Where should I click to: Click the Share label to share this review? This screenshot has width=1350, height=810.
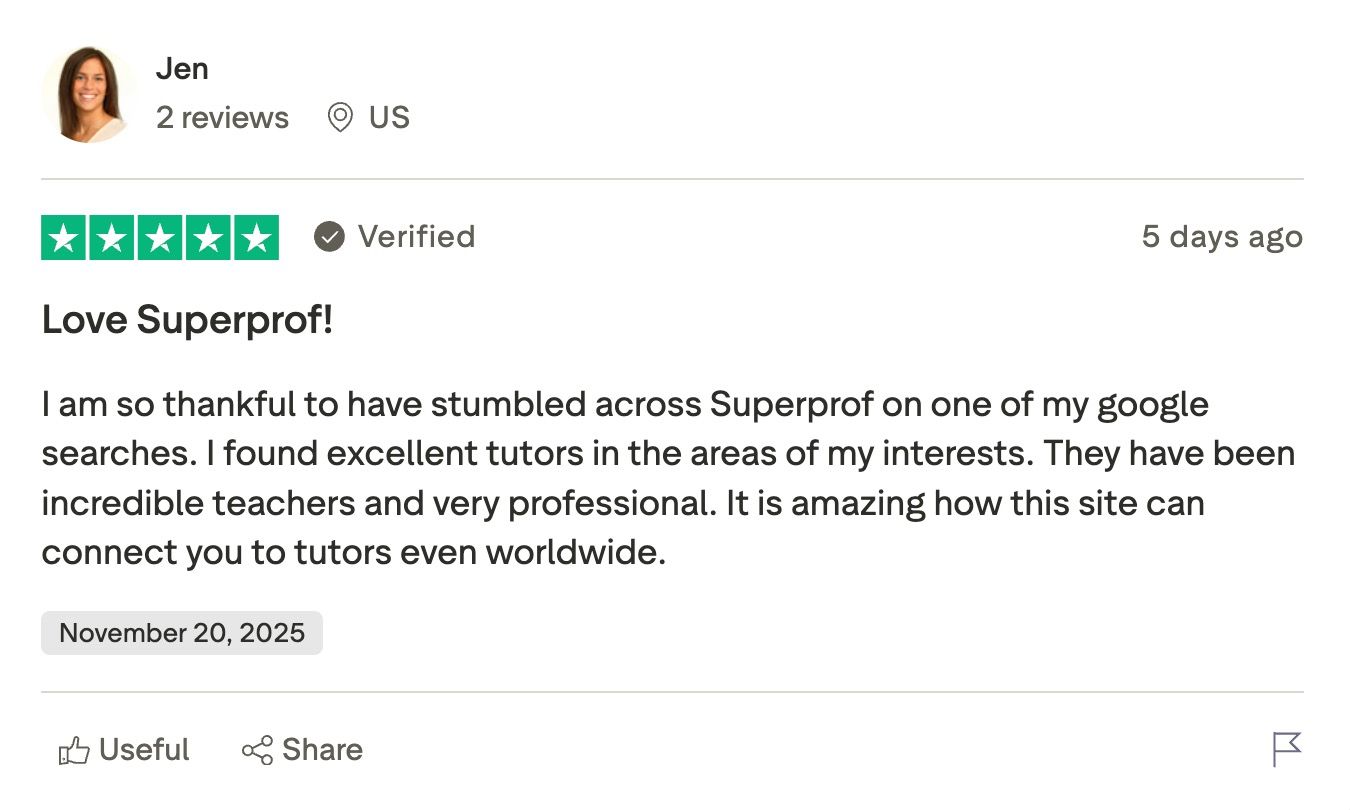(322, 749)
